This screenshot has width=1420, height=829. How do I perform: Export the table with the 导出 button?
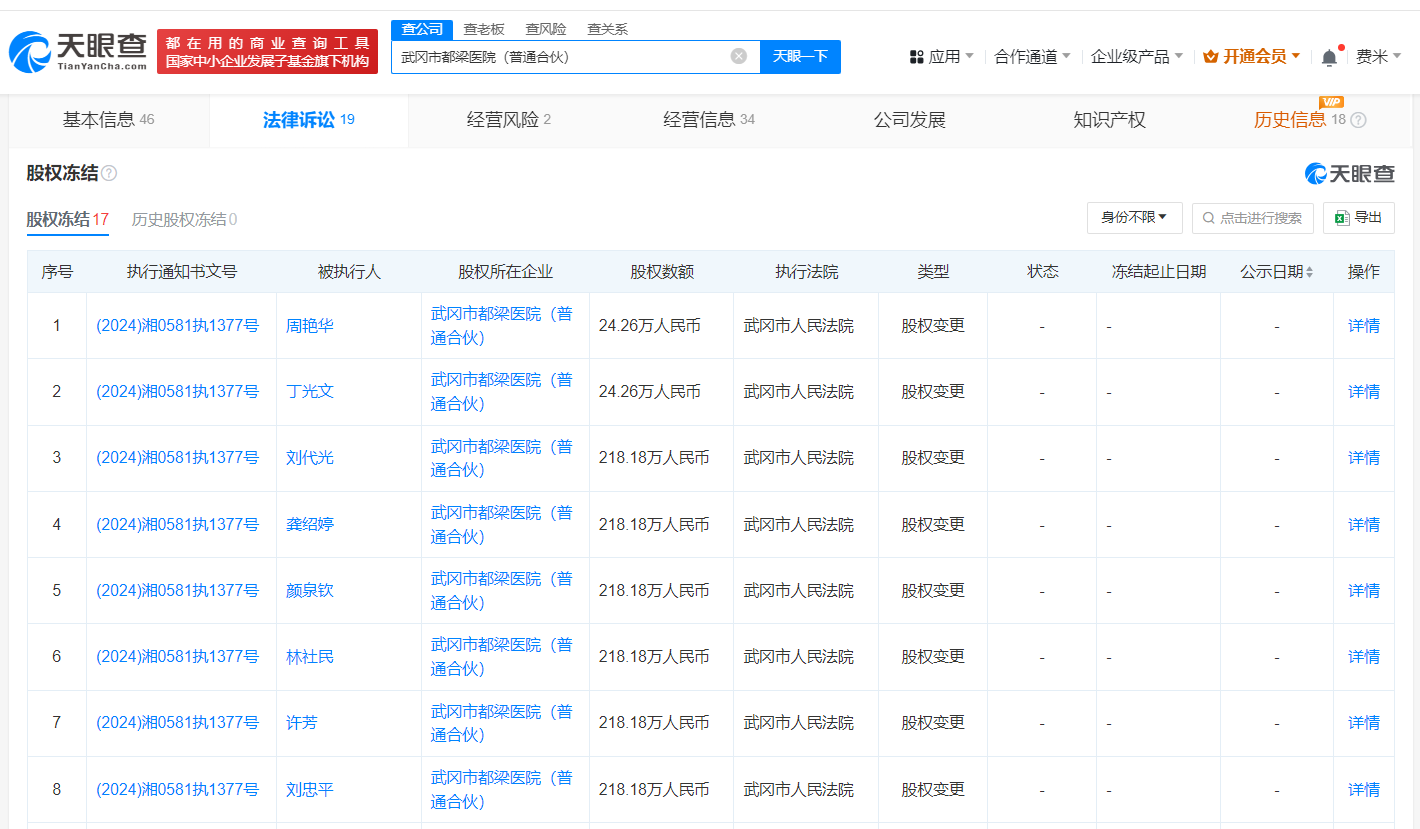point(1358,217)
